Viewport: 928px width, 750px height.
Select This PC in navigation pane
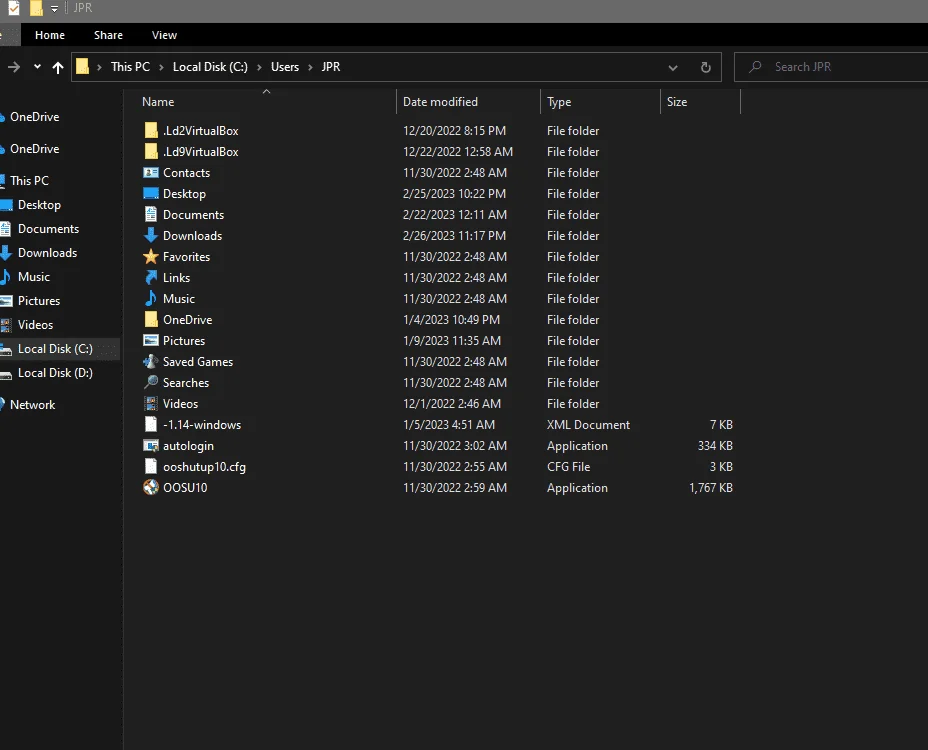[x=29, y=181]
